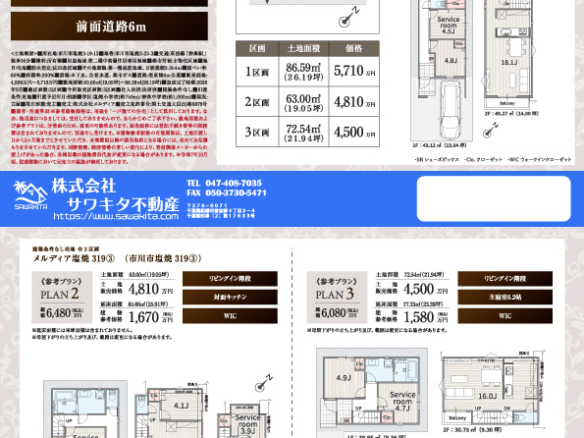Click the 6,480 total price in PLAN 2

(57, 313)
